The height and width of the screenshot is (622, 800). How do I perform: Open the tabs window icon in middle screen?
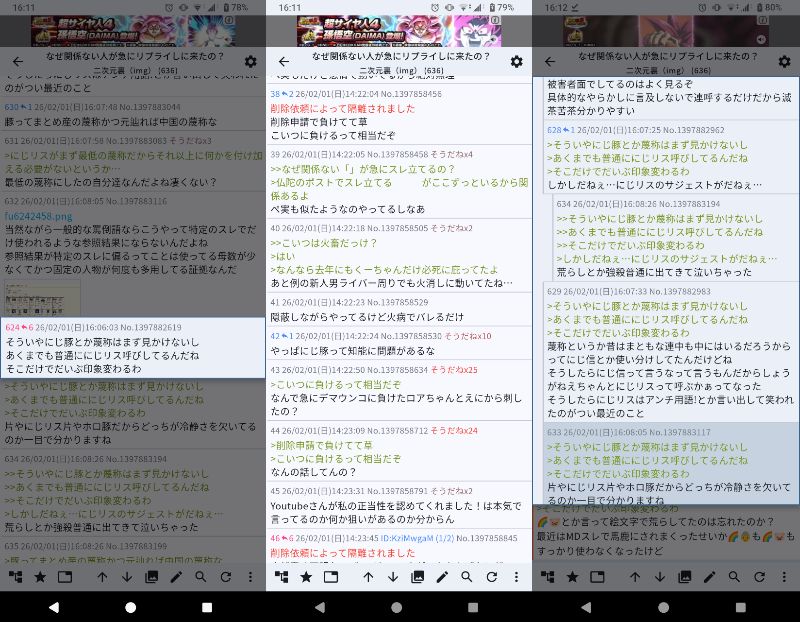click(x=331, y=577)
